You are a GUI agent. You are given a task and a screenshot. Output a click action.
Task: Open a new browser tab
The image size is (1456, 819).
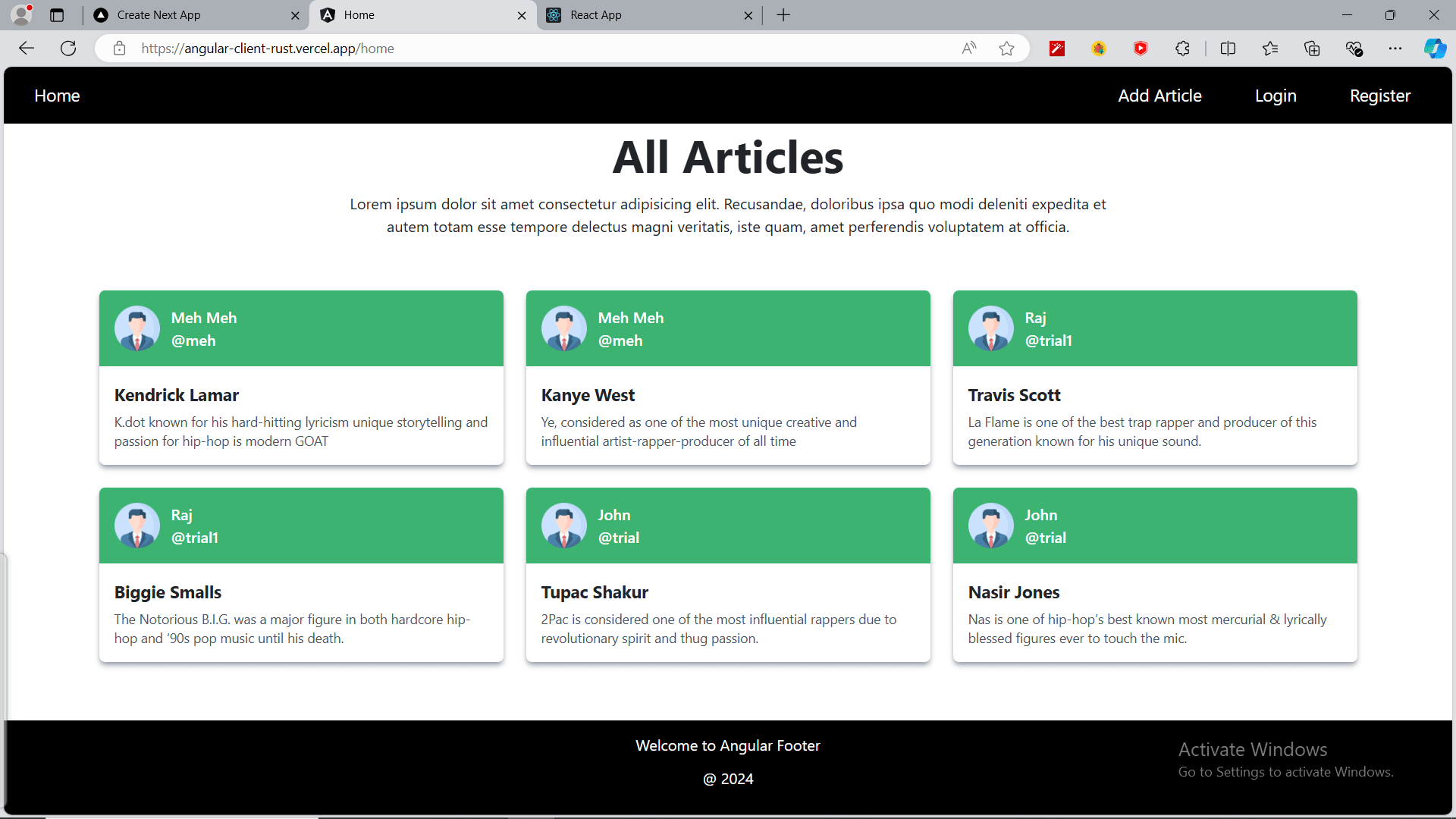click(783, 15)
